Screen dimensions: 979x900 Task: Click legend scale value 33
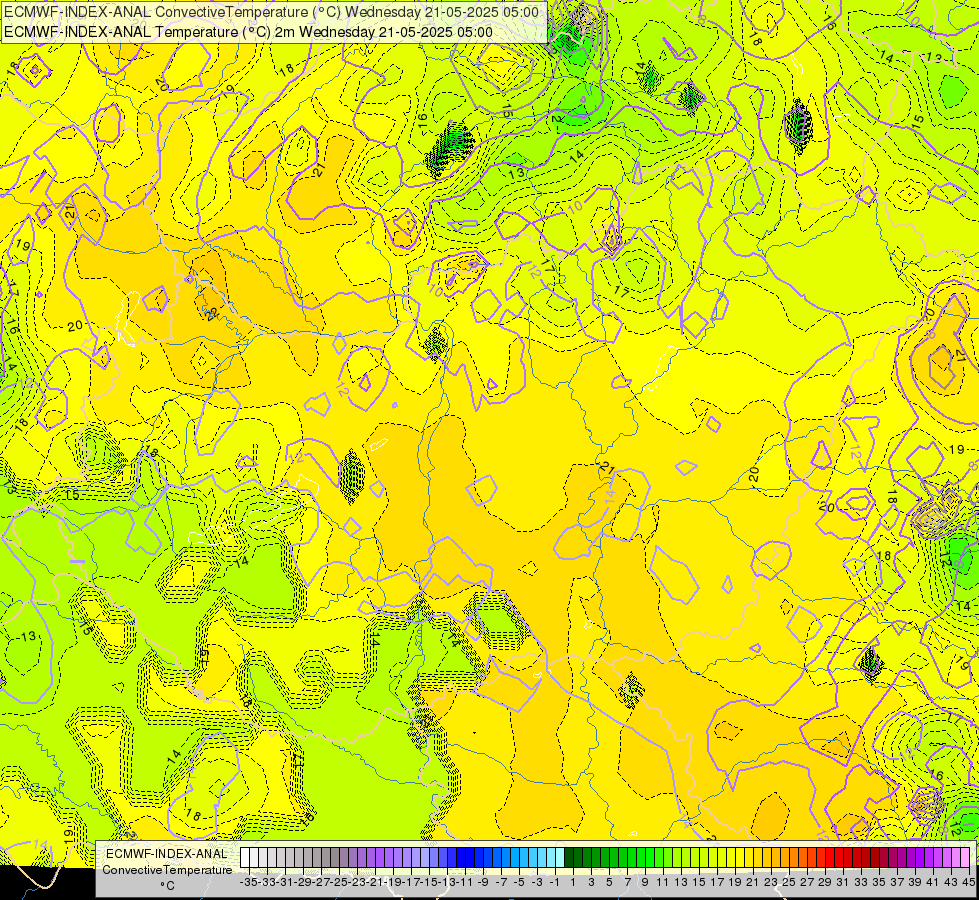(x=861, y=882)
